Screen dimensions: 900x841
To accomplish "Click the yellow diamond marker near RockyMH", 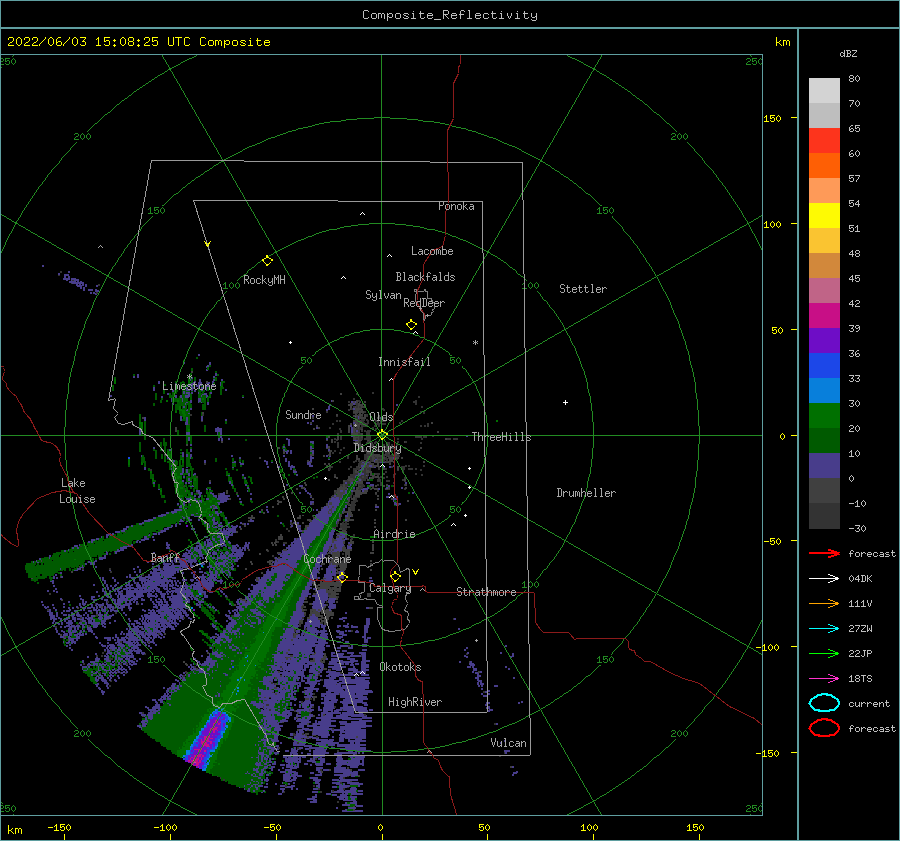I will [x=267, y=261].
